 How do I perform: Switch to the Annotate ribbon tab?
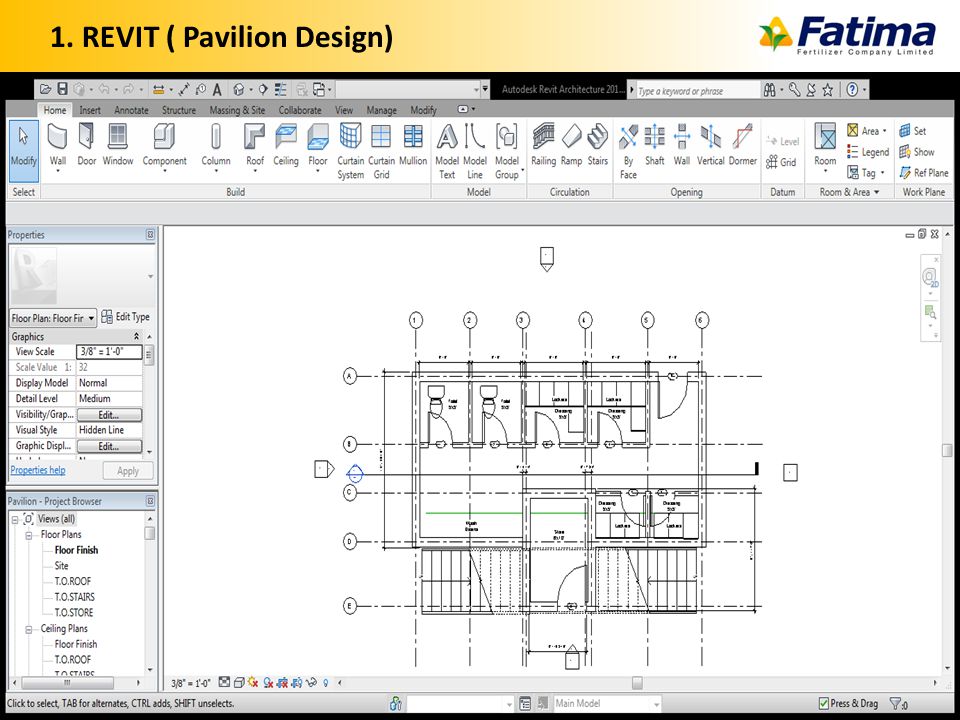(131, 110)
